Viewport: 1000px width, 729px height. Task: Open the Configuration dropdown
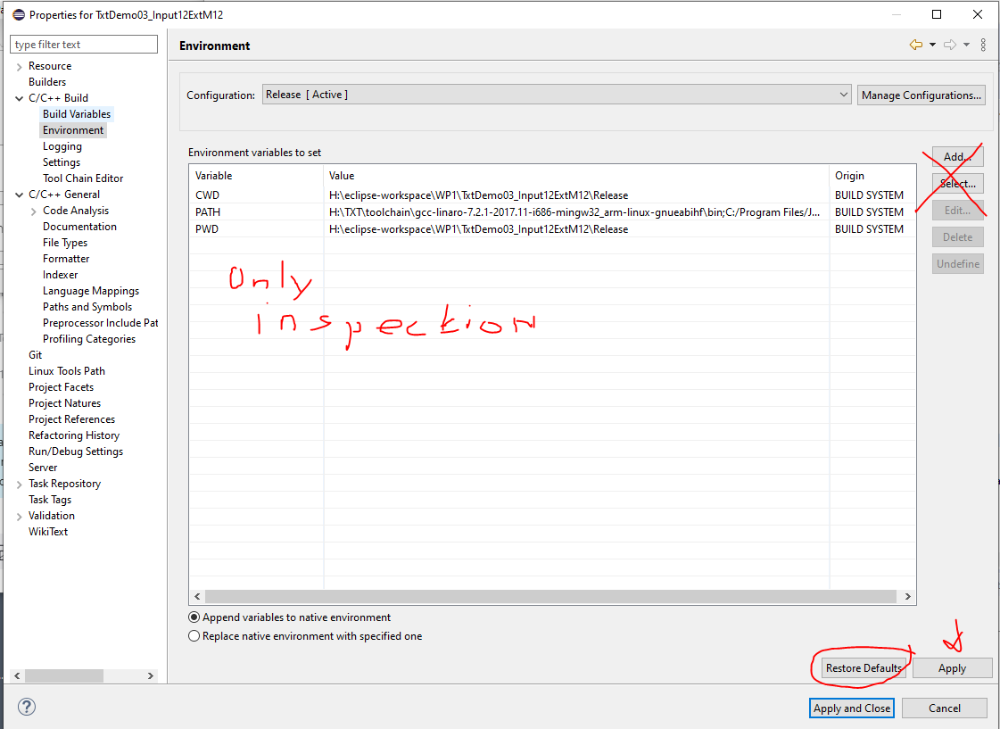pos(556,95)
